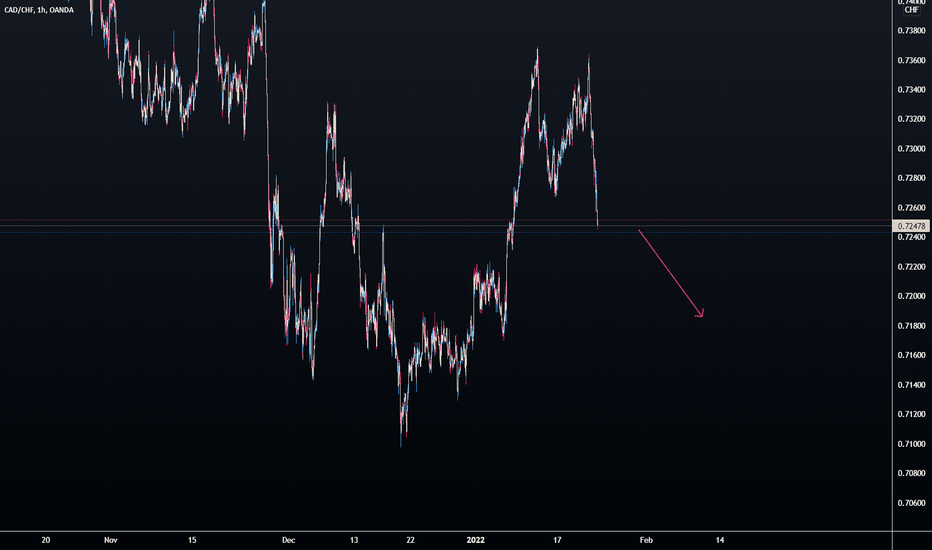Click the 0.73800 price axis label
The image size is (932, 550).
point(911,30)
